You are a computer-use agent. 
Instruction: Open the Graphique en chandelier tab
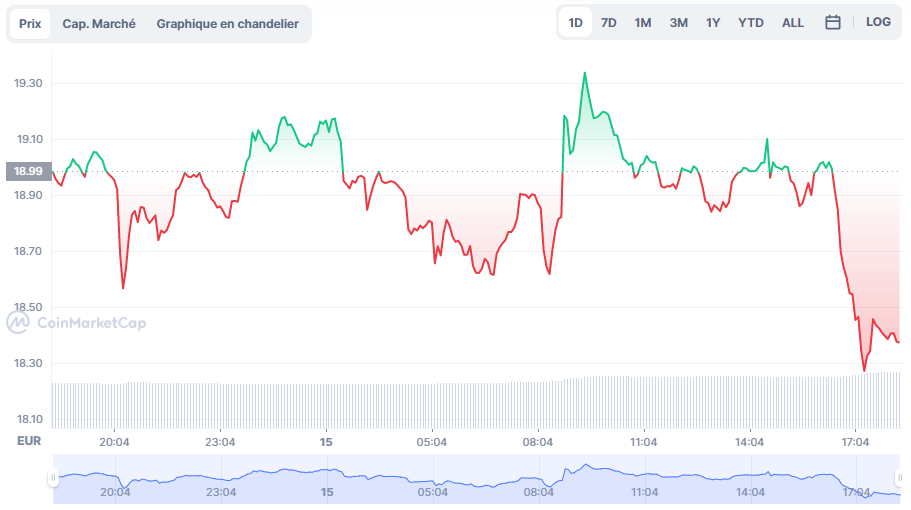[x=228, y=24]
